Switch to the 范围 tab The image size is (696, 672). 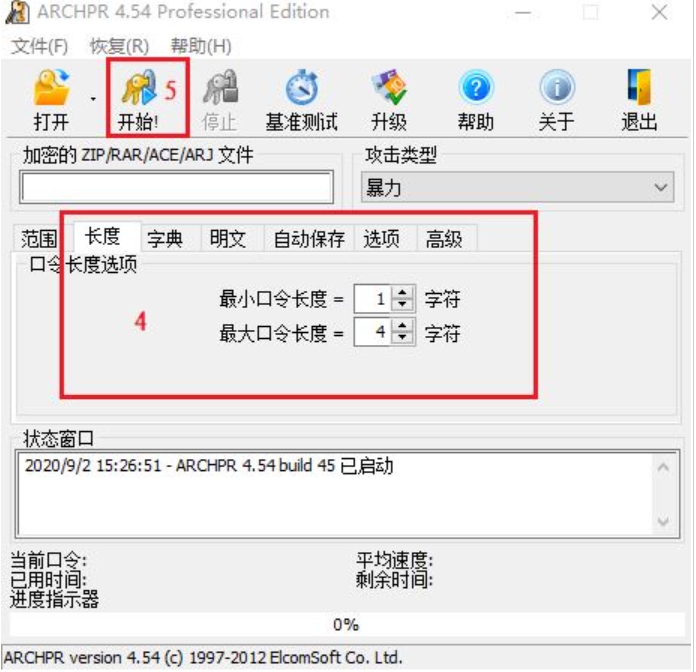tap(39, 239)
